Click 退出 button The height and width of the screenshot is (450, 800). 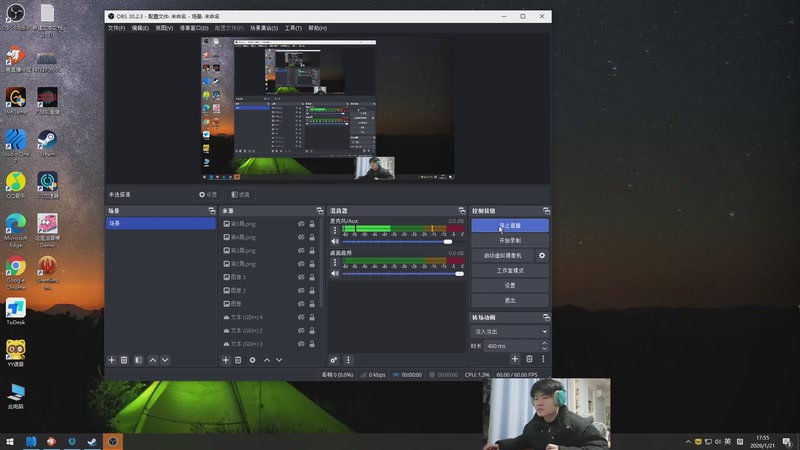pyautogui.click(x=510, y=301)
